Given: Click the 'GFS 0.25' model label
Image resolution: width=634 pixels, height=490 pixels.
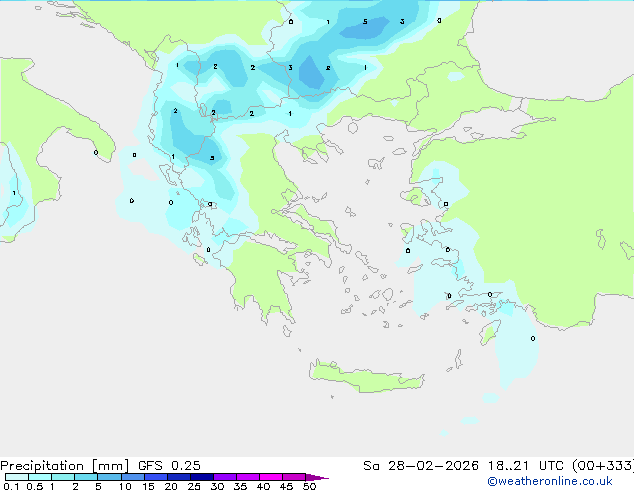Looking at the screenshot, I should tap(169, 466).
